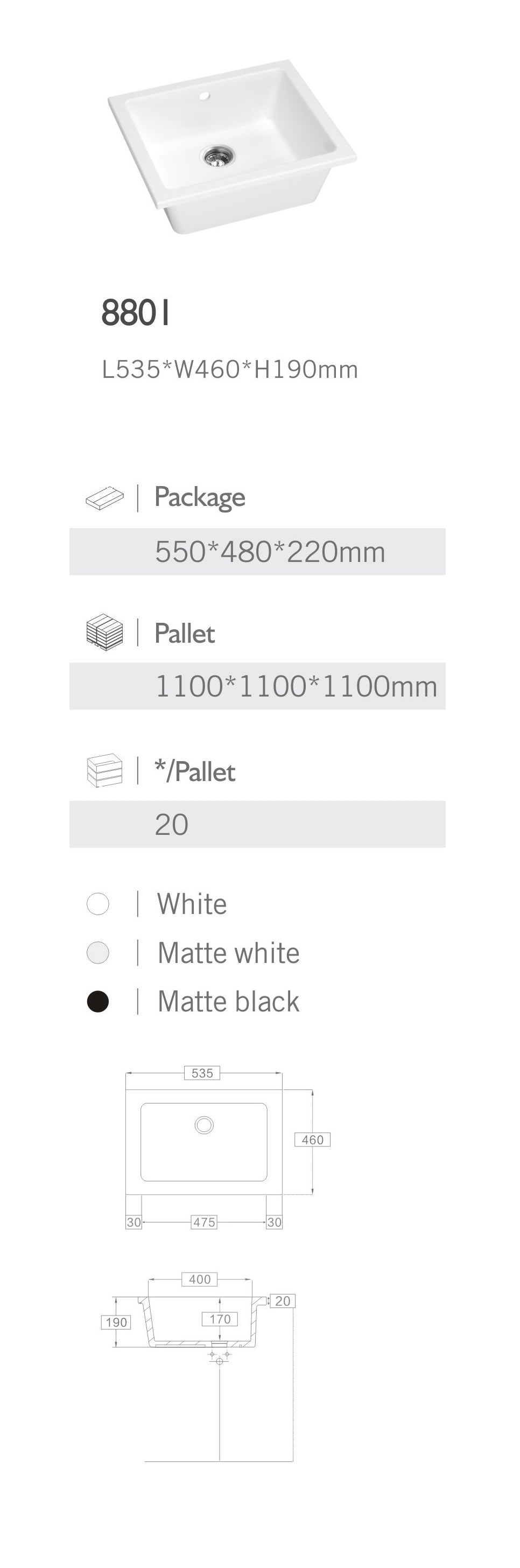Click the 460 dimension label in the top view
This screenshot has height=1568, width=520.
tap(312, 1140)
